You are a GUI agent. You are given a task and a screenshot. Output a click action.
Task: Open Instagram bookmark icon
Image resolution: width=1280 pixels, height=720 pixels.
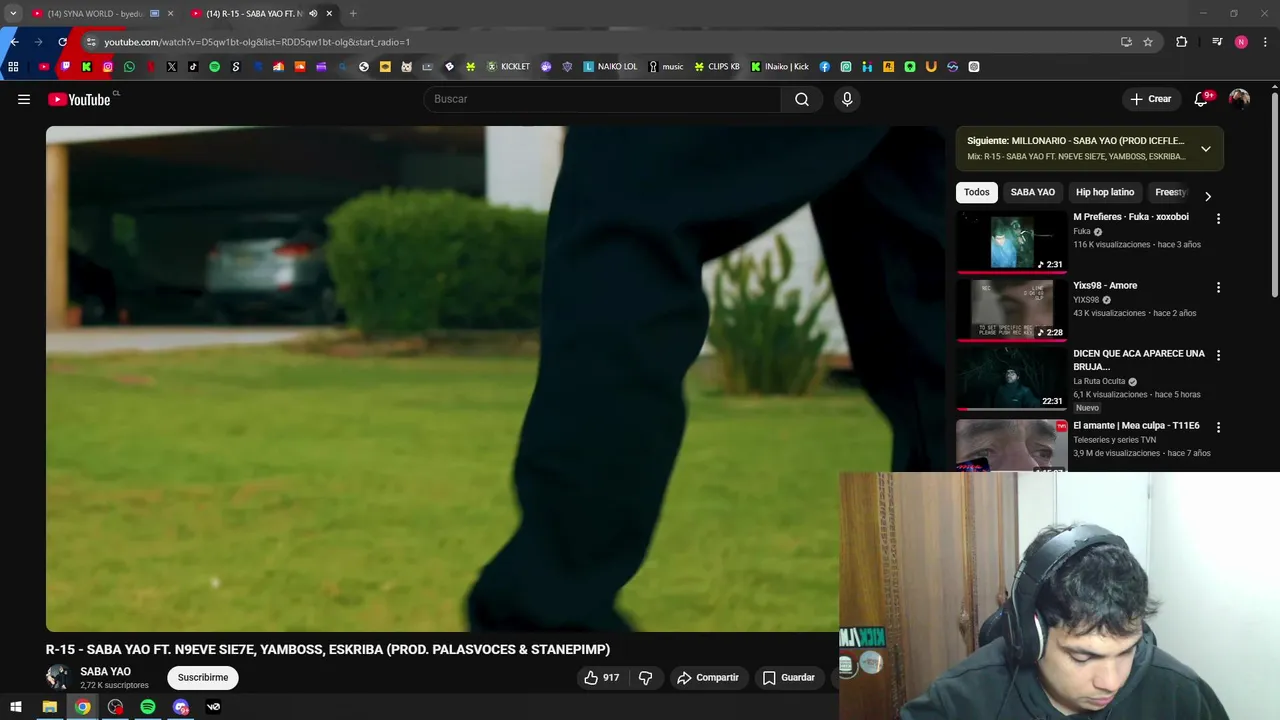(108, 67)
